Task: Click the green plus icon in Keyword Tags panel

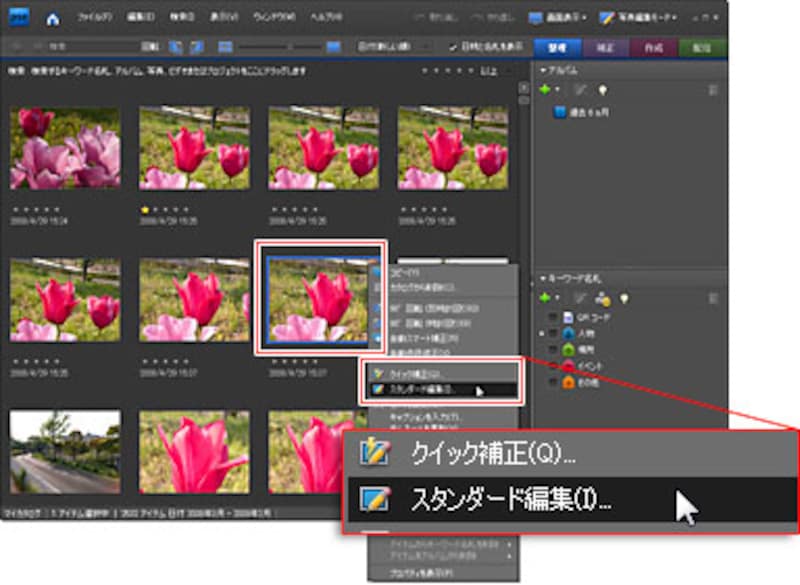Action: pos(545,297)
